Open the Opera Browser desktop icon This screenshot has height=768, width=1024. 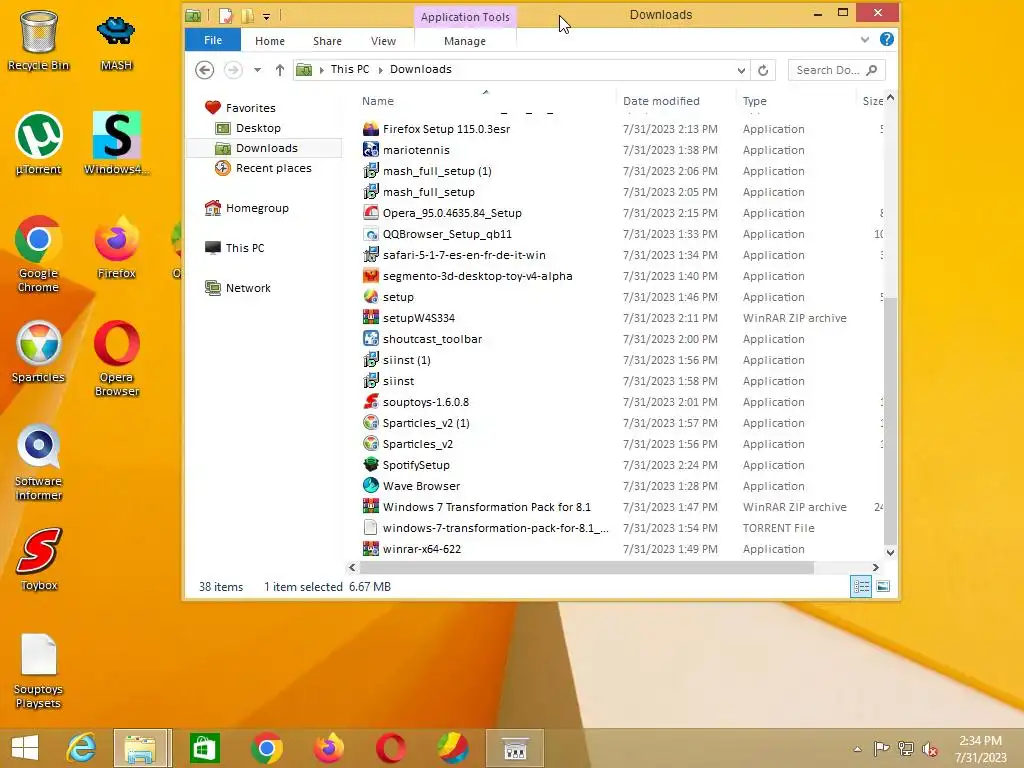pyautogui.click(x=116, y=358)
